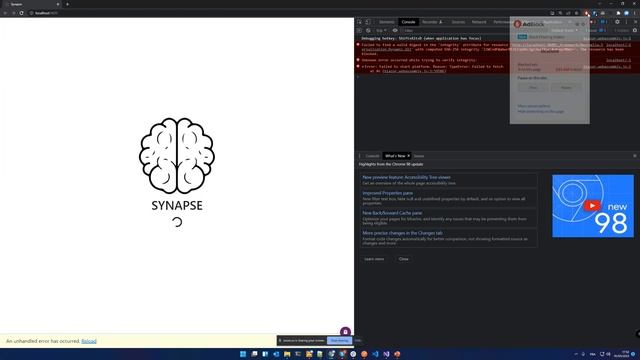
Task: Open the Network tab in DevTools
Action: click(479, 22)
